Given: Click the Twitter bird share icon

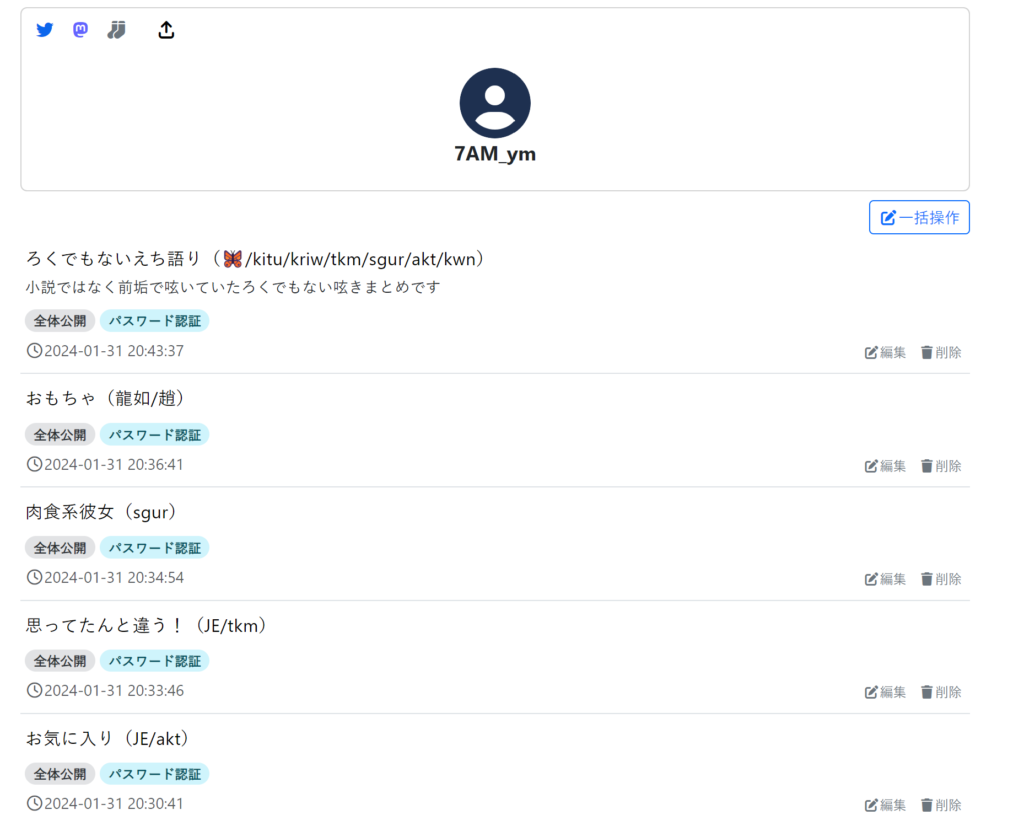Looking at the screenshot, I should point(44,30).
